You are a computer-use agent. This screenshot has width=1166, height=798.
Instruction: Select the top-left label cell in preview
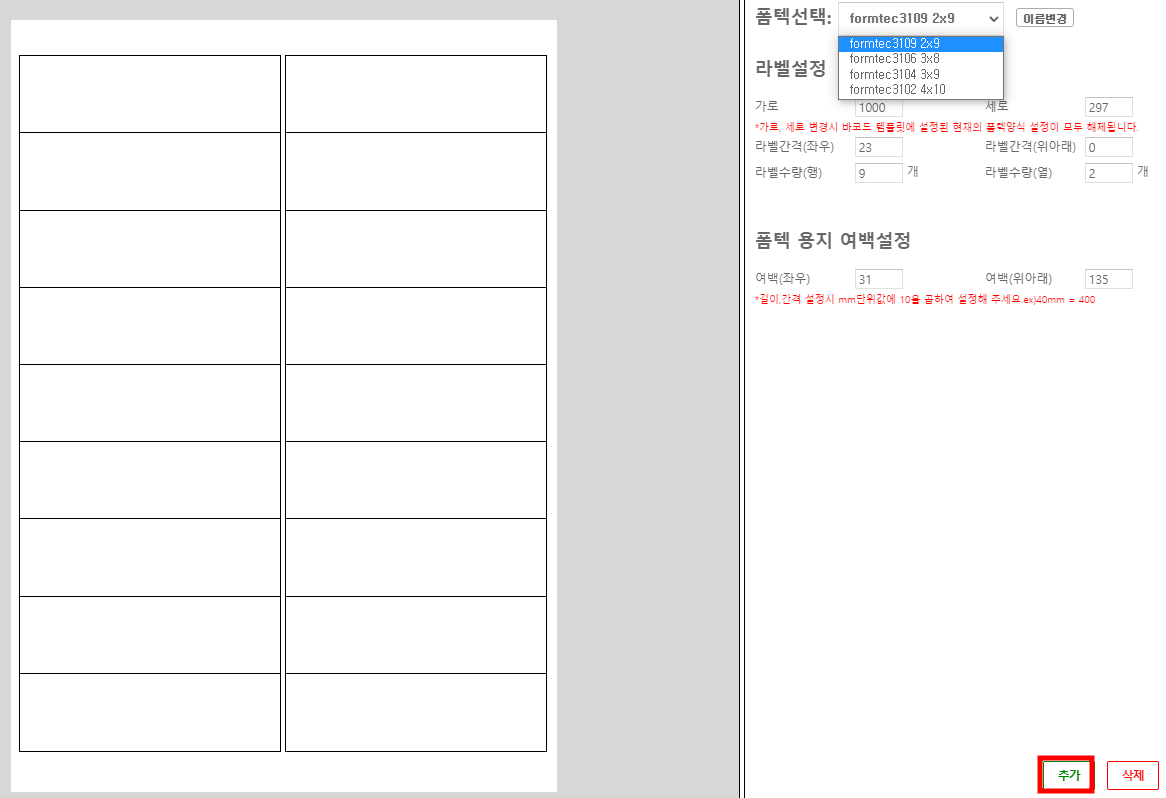[x=150, y=94]
